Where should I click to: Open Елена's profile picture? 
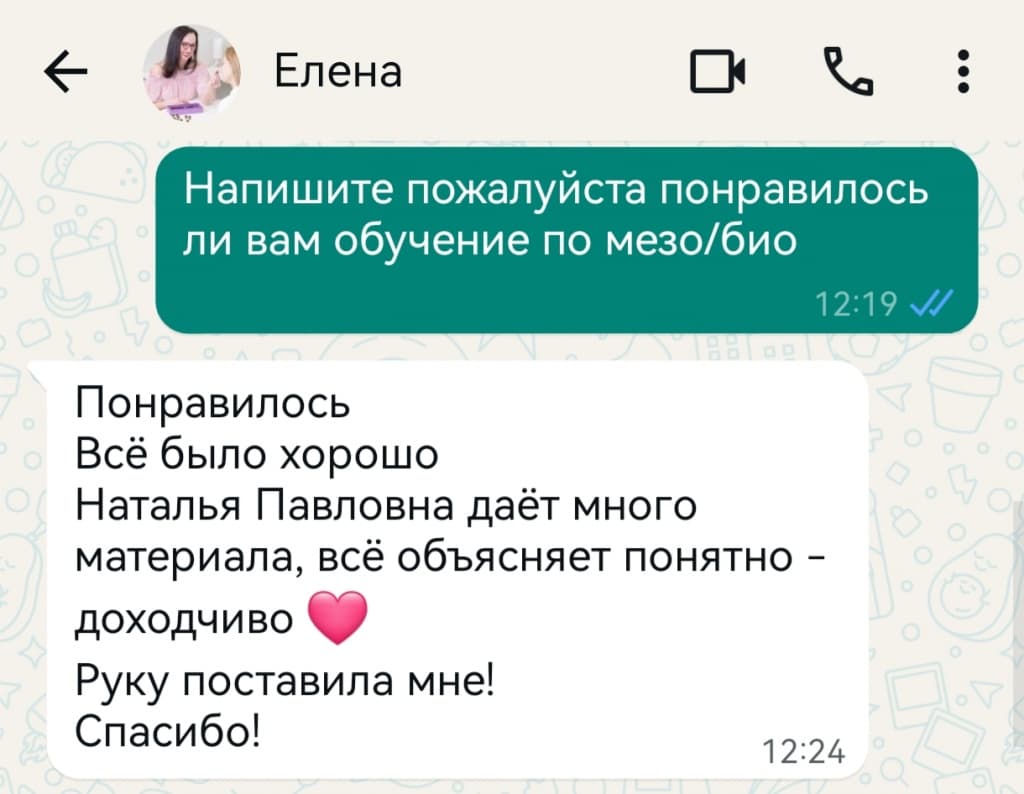pos(192,72)
